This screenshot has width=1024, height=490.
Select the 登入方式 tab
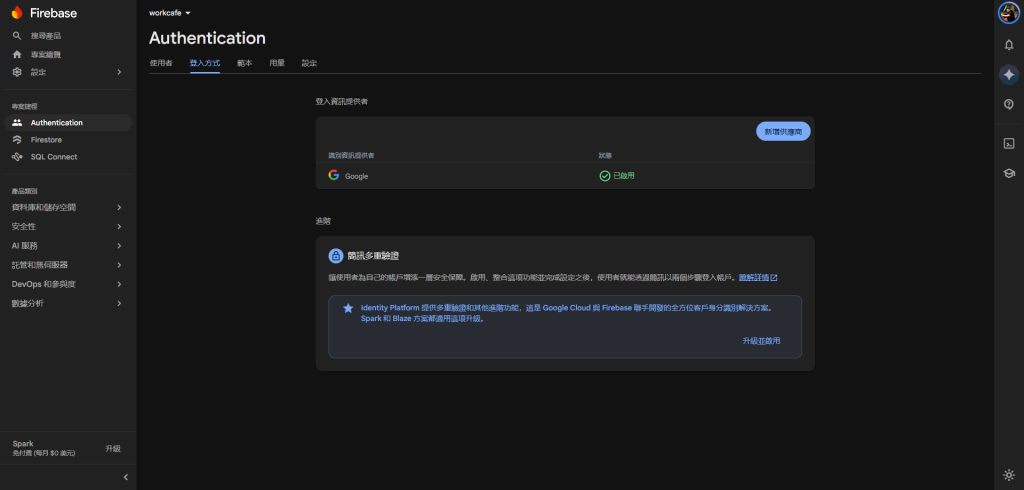(205, 63)
